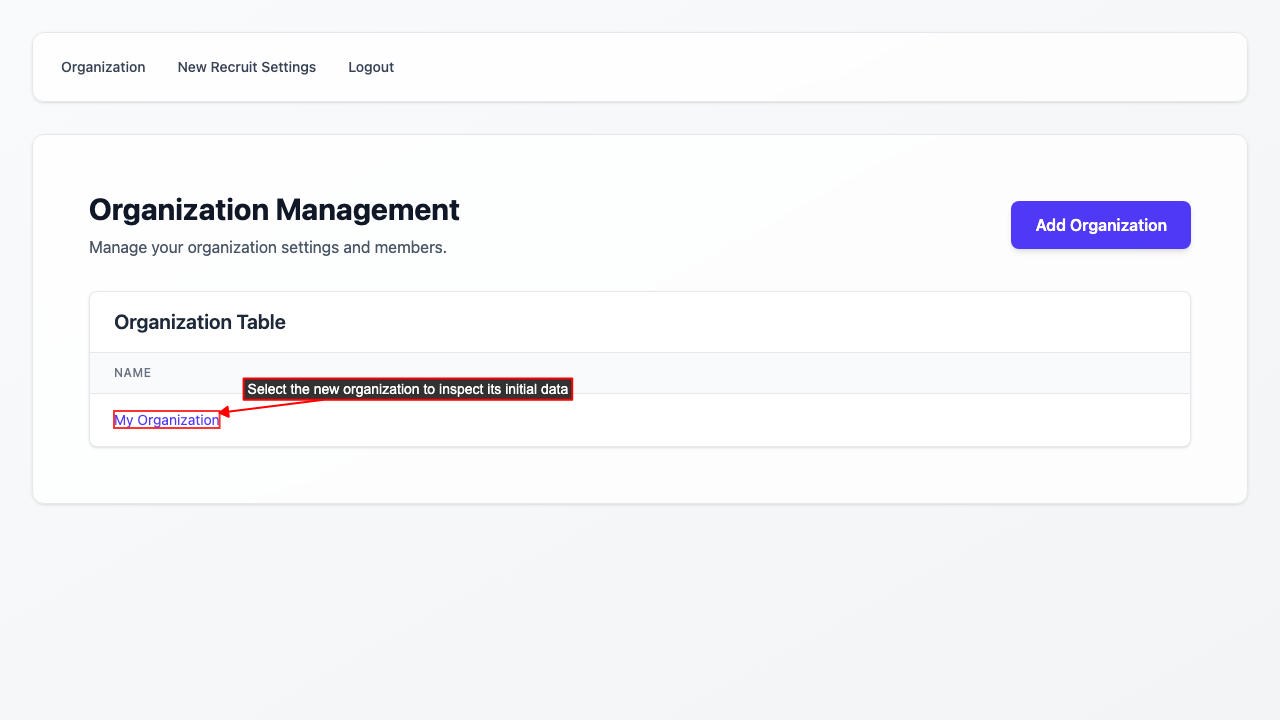Click the word 'Management' in the page title
1280x720 pixels.
click(x=367, y=210)
